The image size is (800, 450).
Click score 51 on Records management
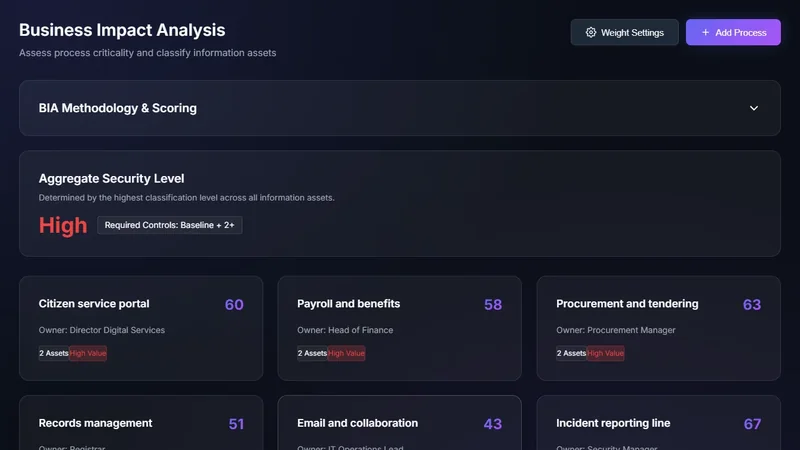tap(236, 424)
